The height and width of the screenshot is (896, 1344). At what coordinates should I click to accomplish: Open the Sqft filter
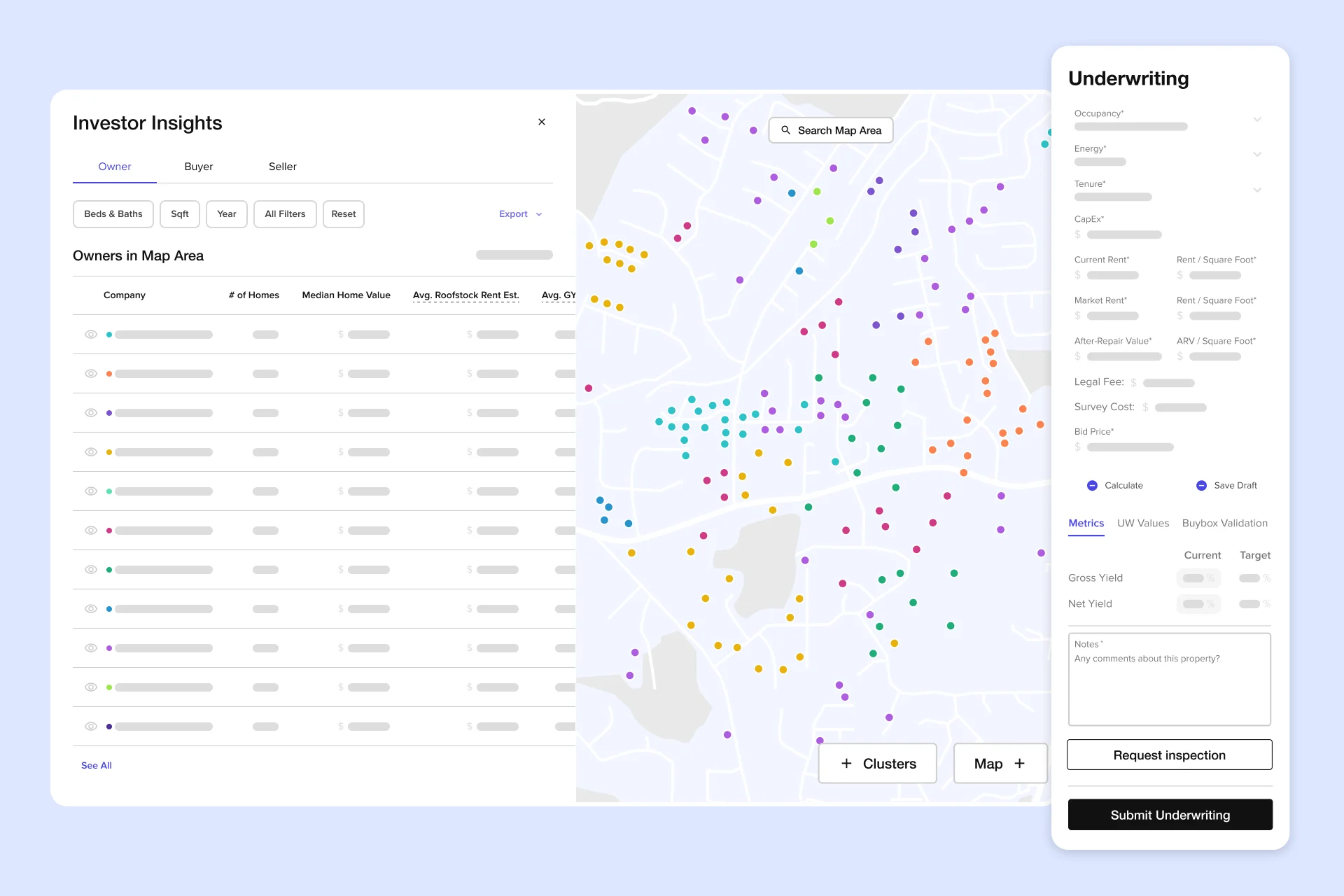tap(180, 214)
